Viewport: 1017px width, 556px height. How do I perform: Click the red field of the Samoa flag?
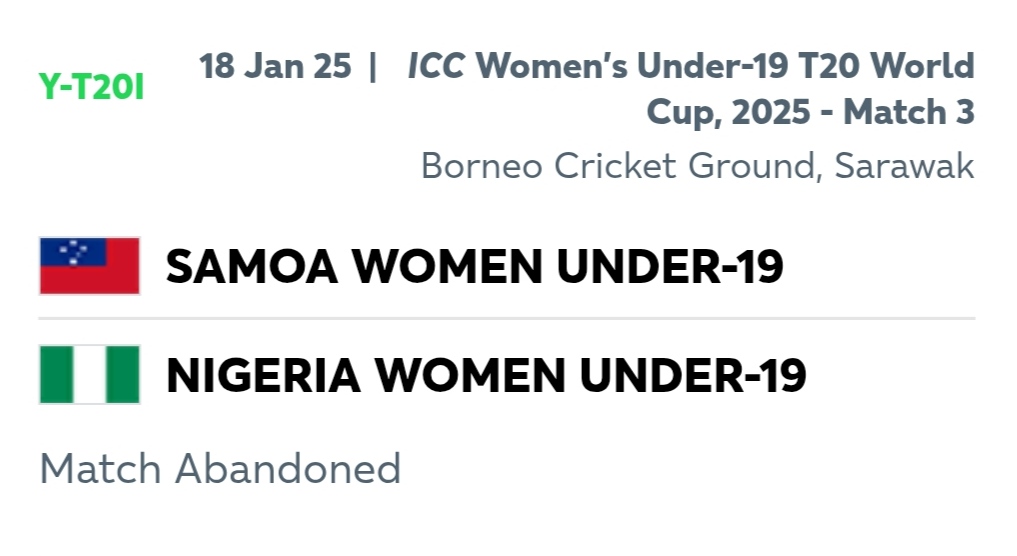tap(90, 280)
